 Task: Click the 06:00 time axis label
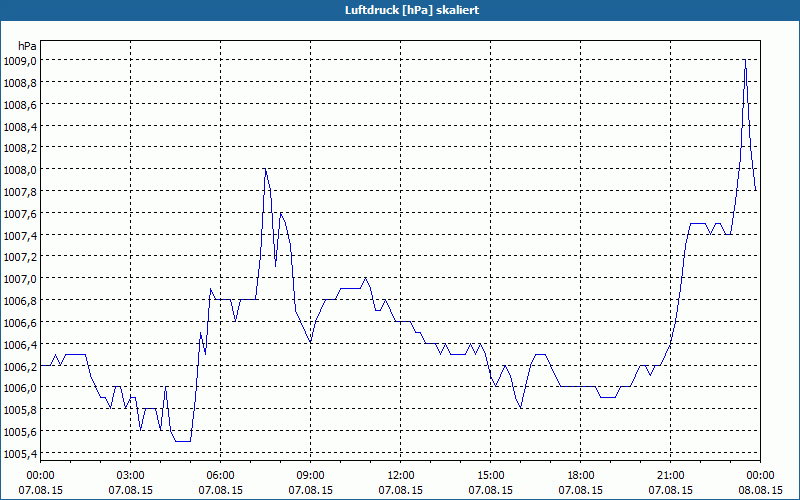tap(220, 476)
